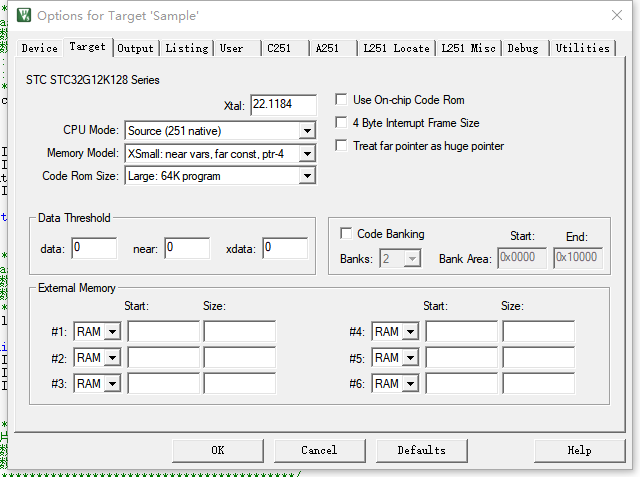
Task: Switch to the C251 tab
Action: pos(284,48)
